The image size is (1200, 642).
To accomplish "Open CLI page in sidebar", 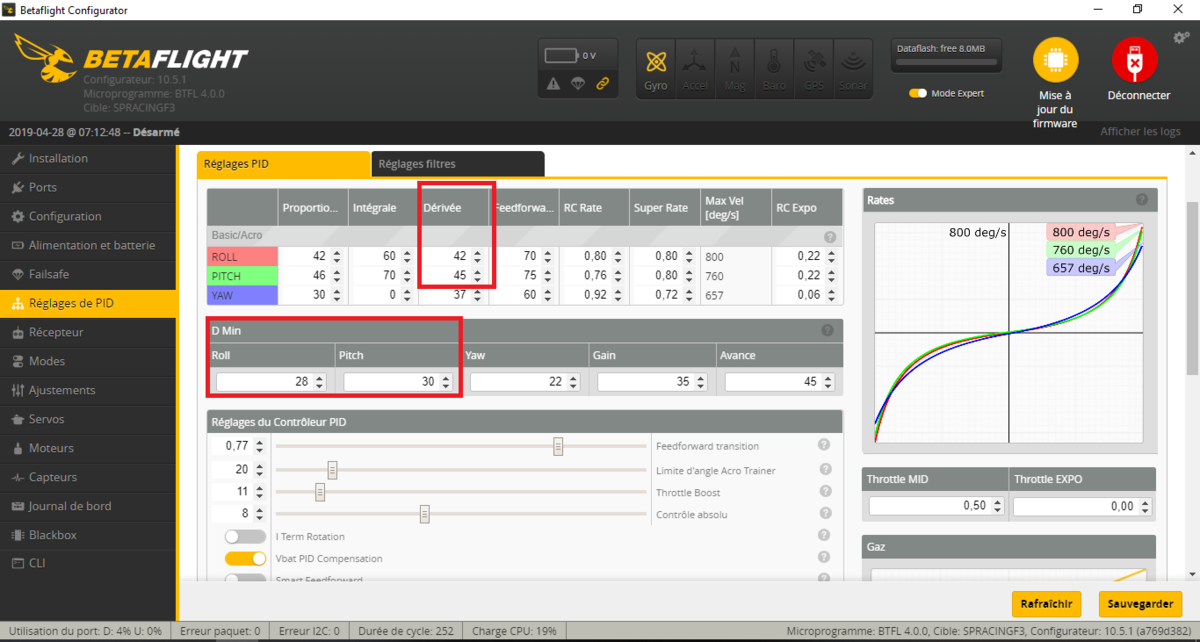I will [88, 564].
